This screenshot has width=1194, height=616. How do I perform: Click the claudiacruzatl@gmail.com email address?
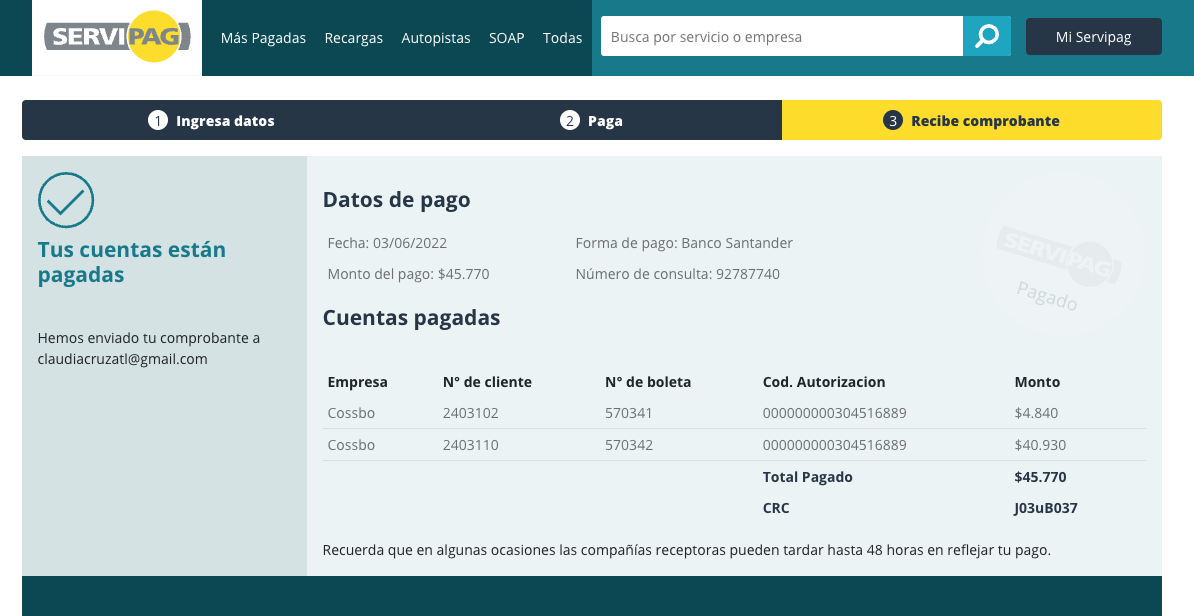(x=122, y=359)
